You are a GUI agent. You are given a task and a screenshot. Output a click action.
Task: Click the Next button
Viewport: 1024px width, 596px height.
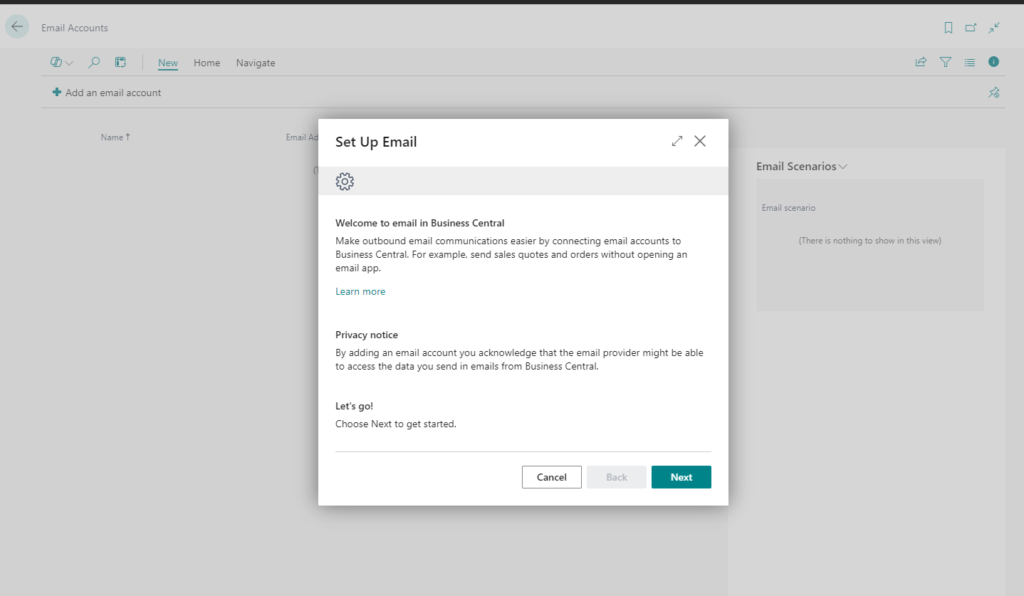point(681,477)
